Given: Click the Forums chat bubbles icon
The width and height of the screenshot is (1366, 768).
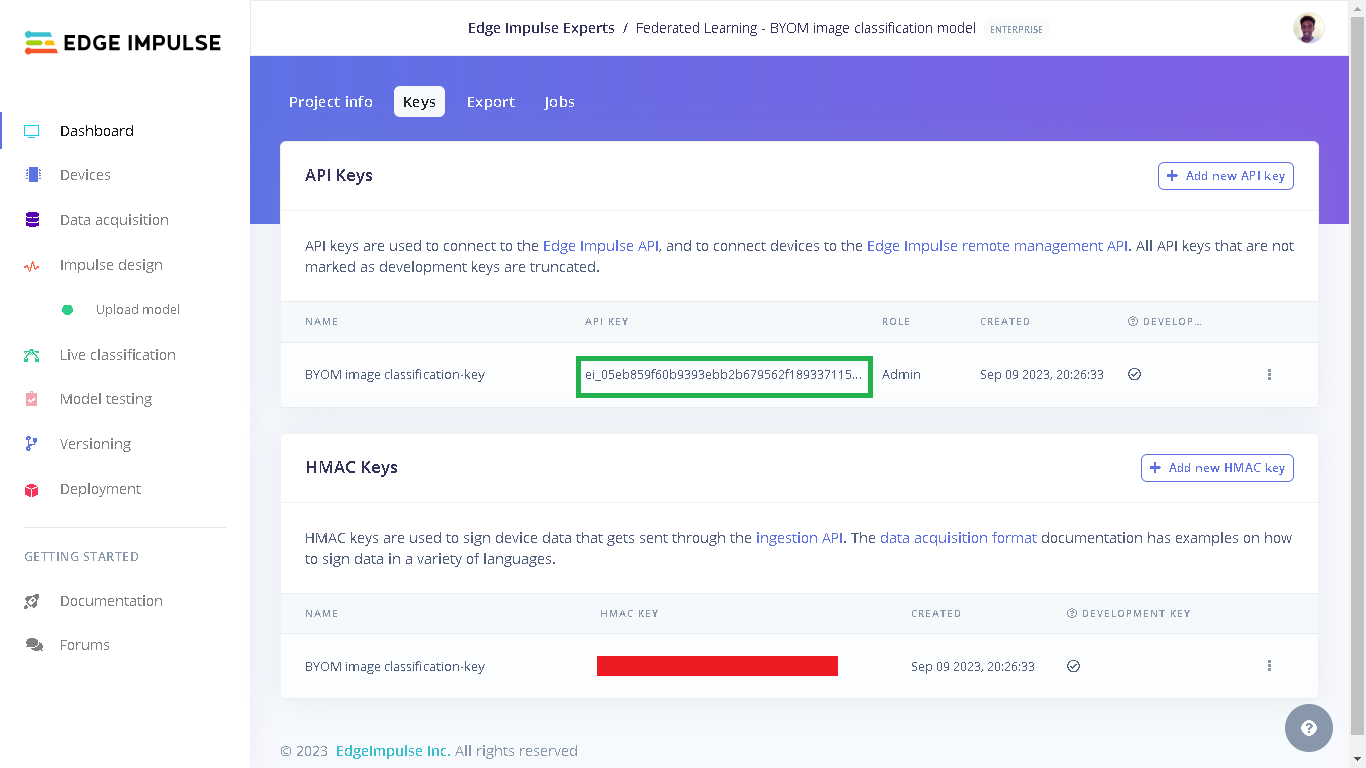Looking at the screenshot, I should tap(34, 645).
